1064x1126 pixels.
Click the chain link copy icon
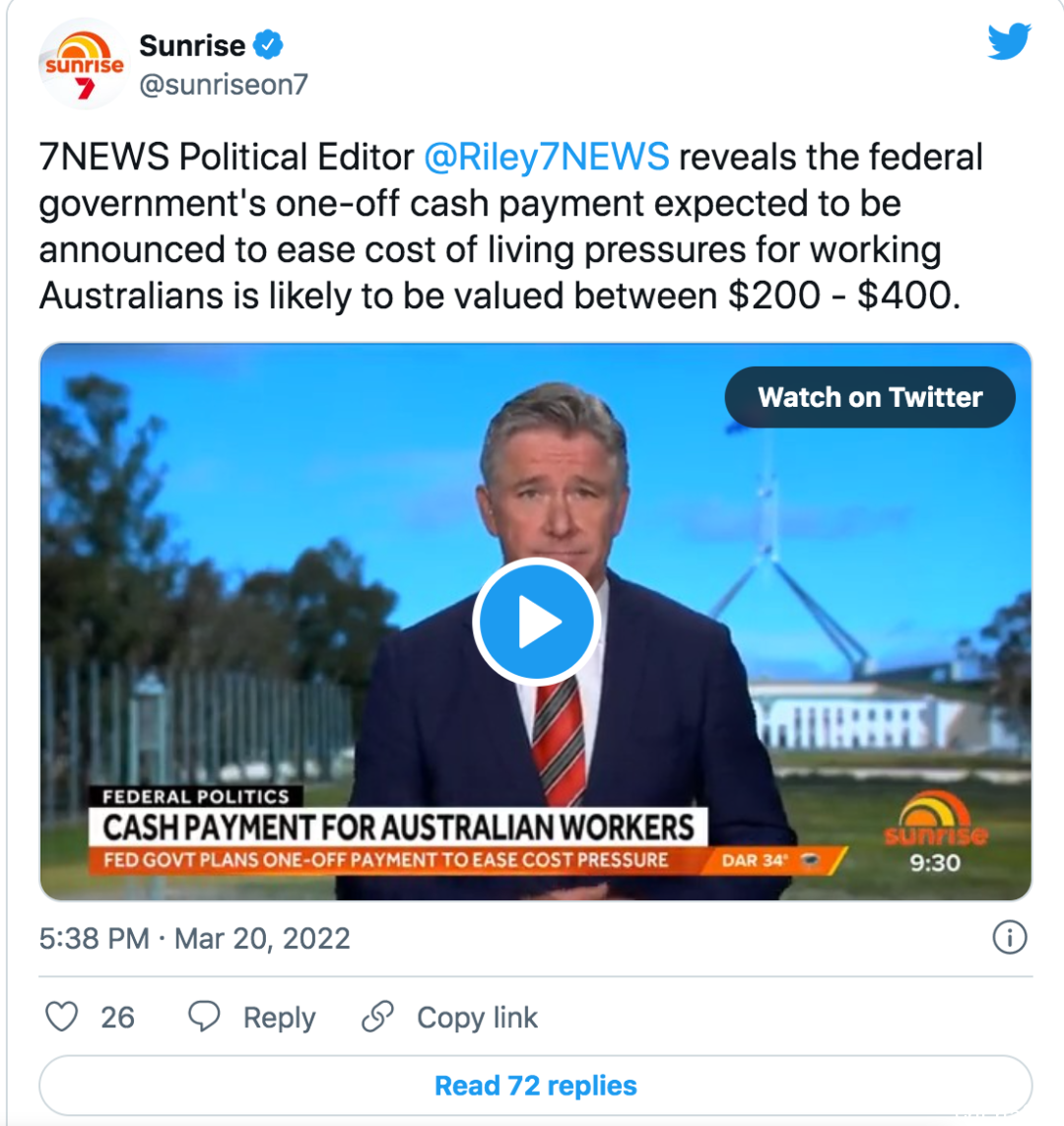pyautogui.click(x=377, y=1017)
